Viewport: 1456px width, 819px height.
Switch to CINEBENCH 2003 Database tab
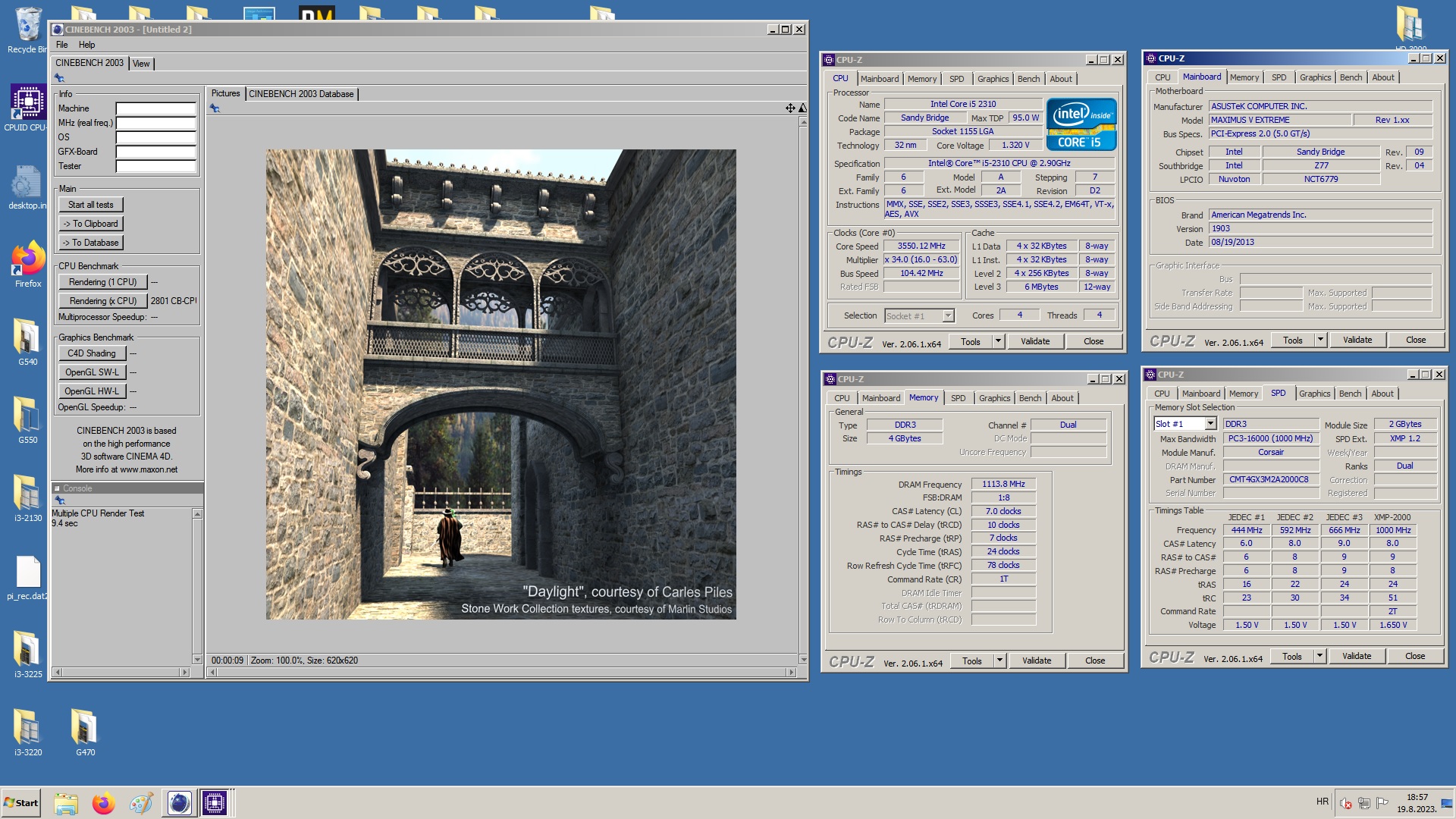(301, 94)
